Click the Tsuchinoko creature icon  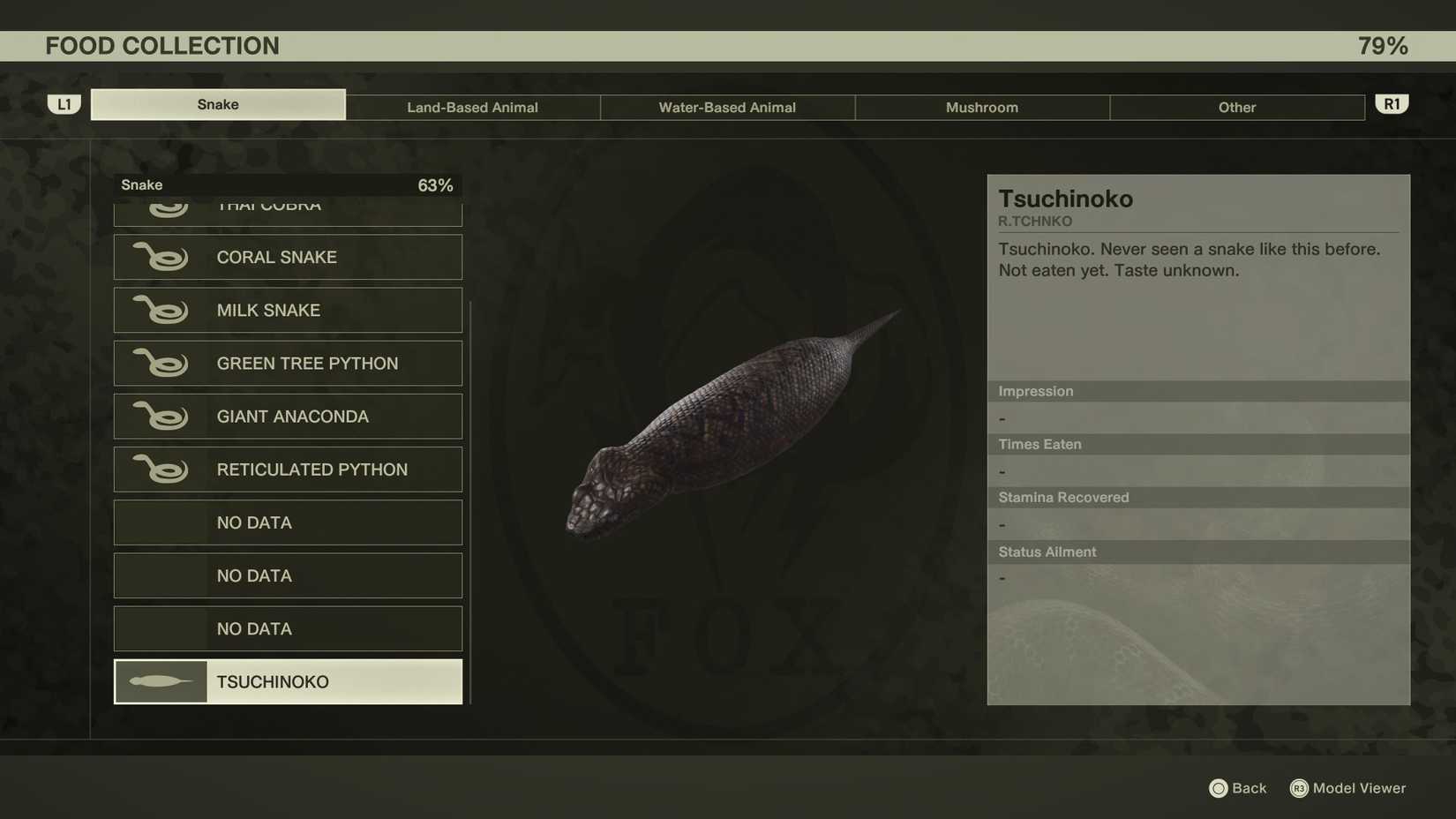(x=160, y=680)
